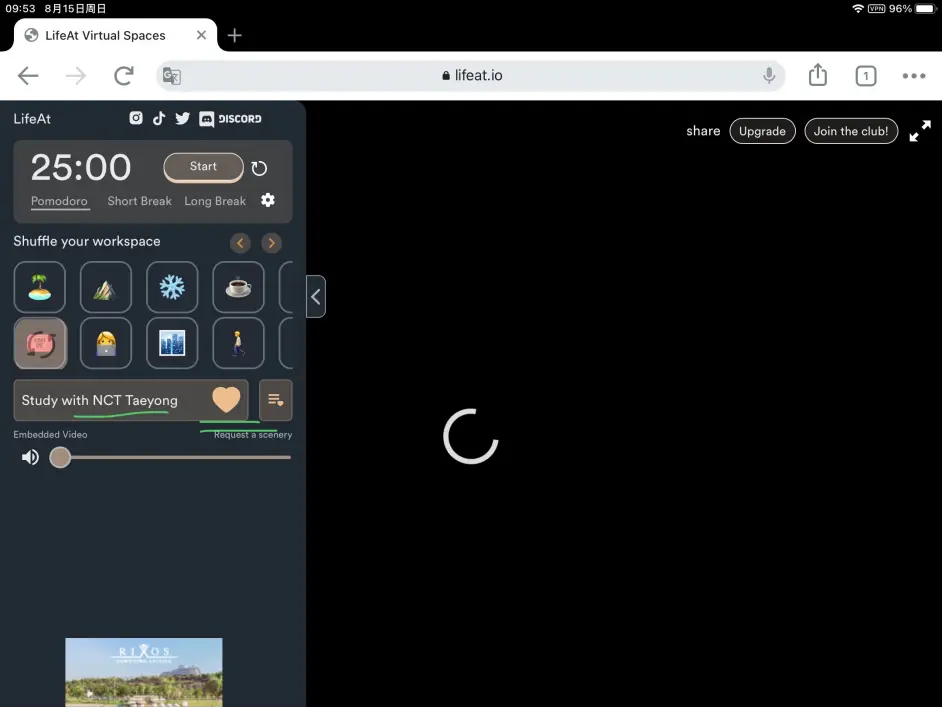Enter fullscreen mode

(920, 131)
